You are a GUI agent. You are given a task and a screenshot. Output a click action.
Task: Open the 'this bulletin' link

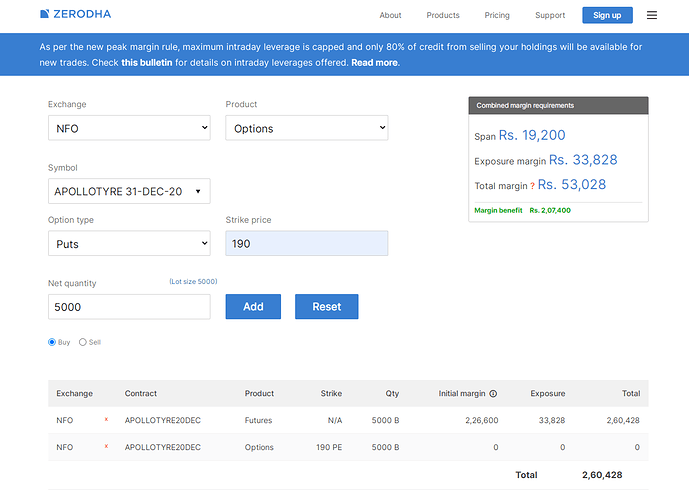(x=147, y=63)
